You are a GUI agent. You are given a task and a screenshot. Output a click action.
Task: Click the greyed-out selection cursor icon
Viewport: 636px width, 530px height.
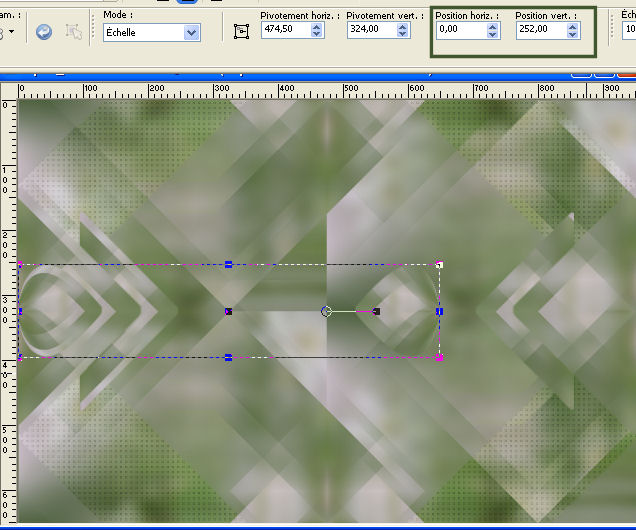[74, 32]
